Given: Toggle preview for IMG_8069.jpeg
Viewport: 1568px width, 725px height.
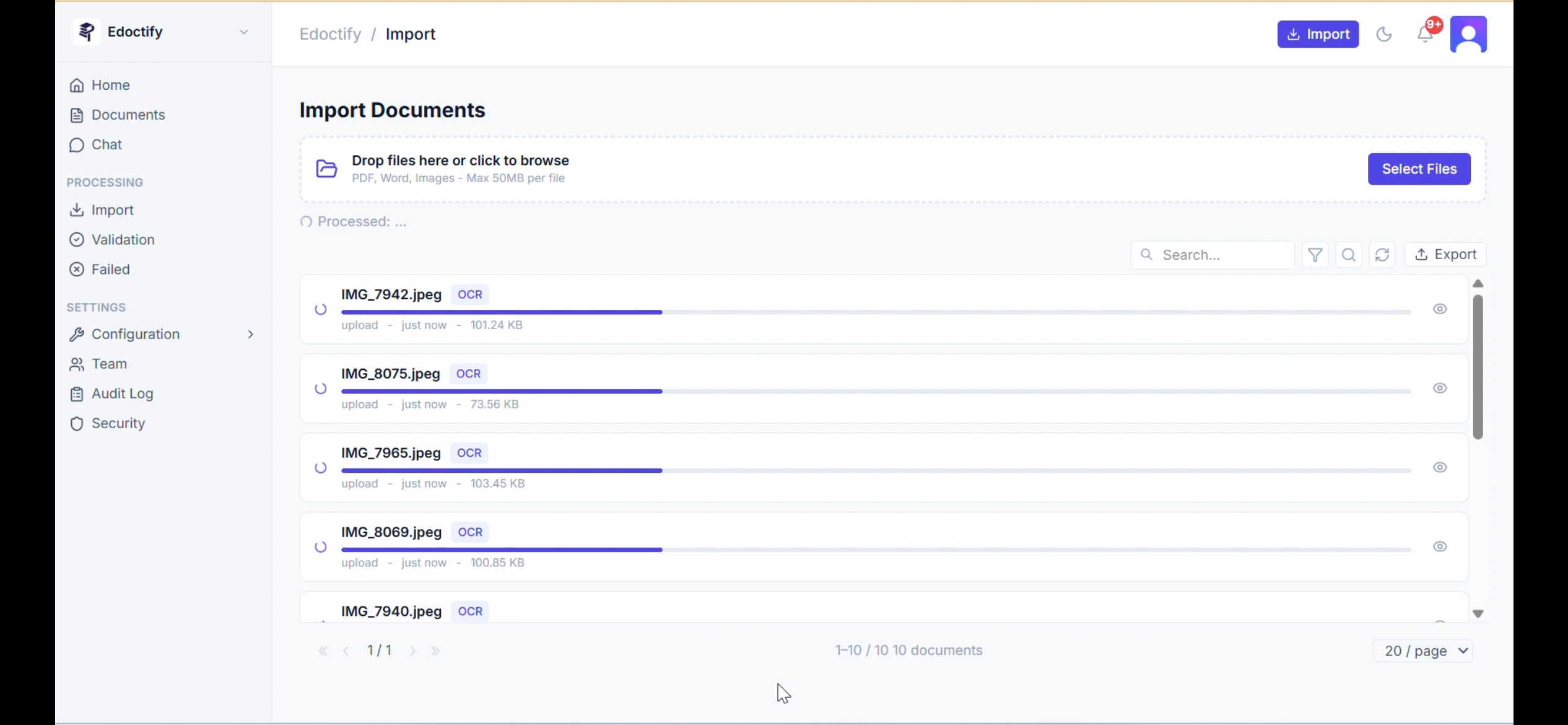Looking at the screenshot, I should click(x=1440, y=546).
